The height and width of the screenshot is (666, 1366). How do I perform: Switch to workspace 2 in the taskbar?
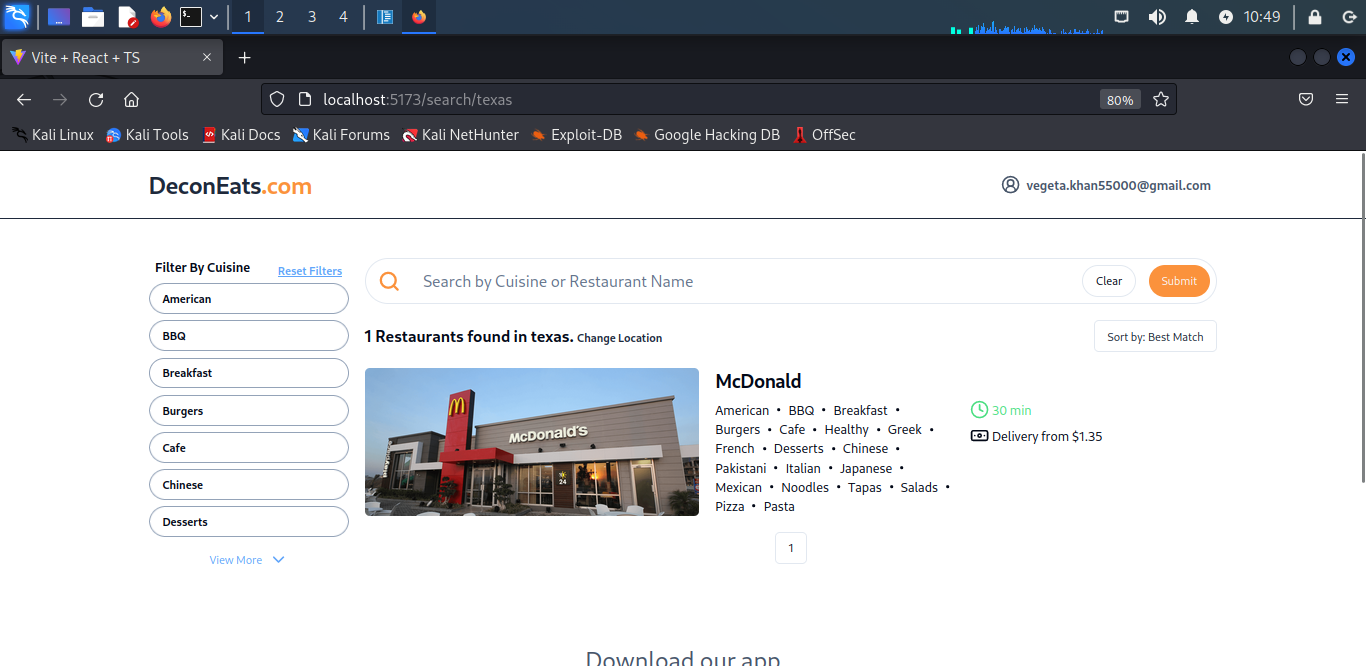coord(279,17)
